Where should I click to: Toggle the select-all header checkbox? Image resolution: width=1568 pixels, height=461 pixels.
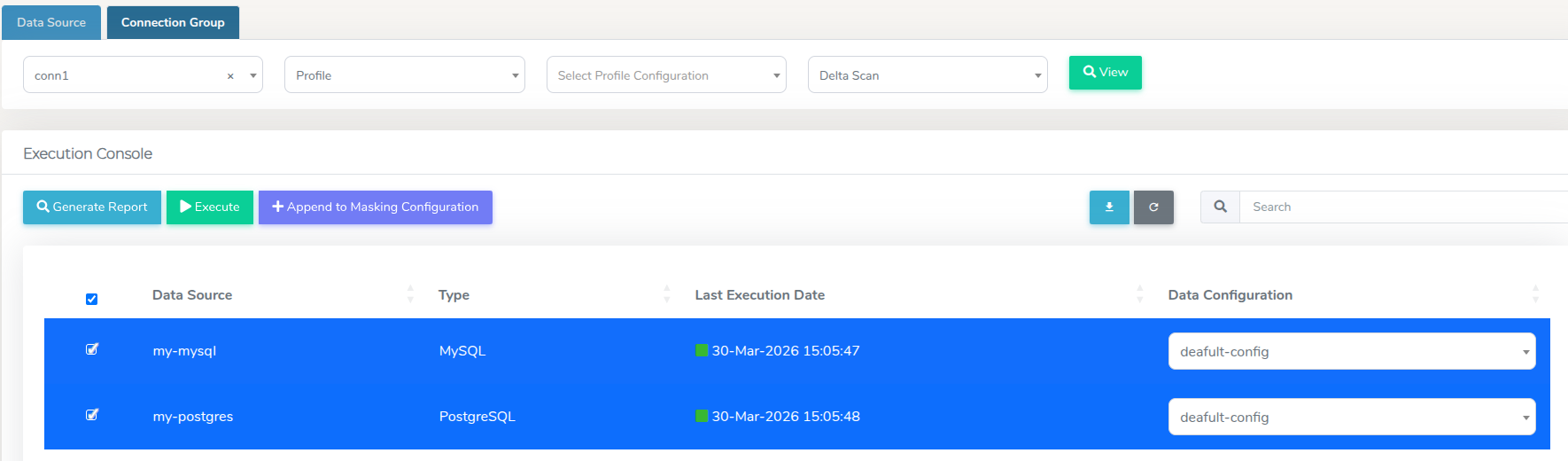[91, 299]
